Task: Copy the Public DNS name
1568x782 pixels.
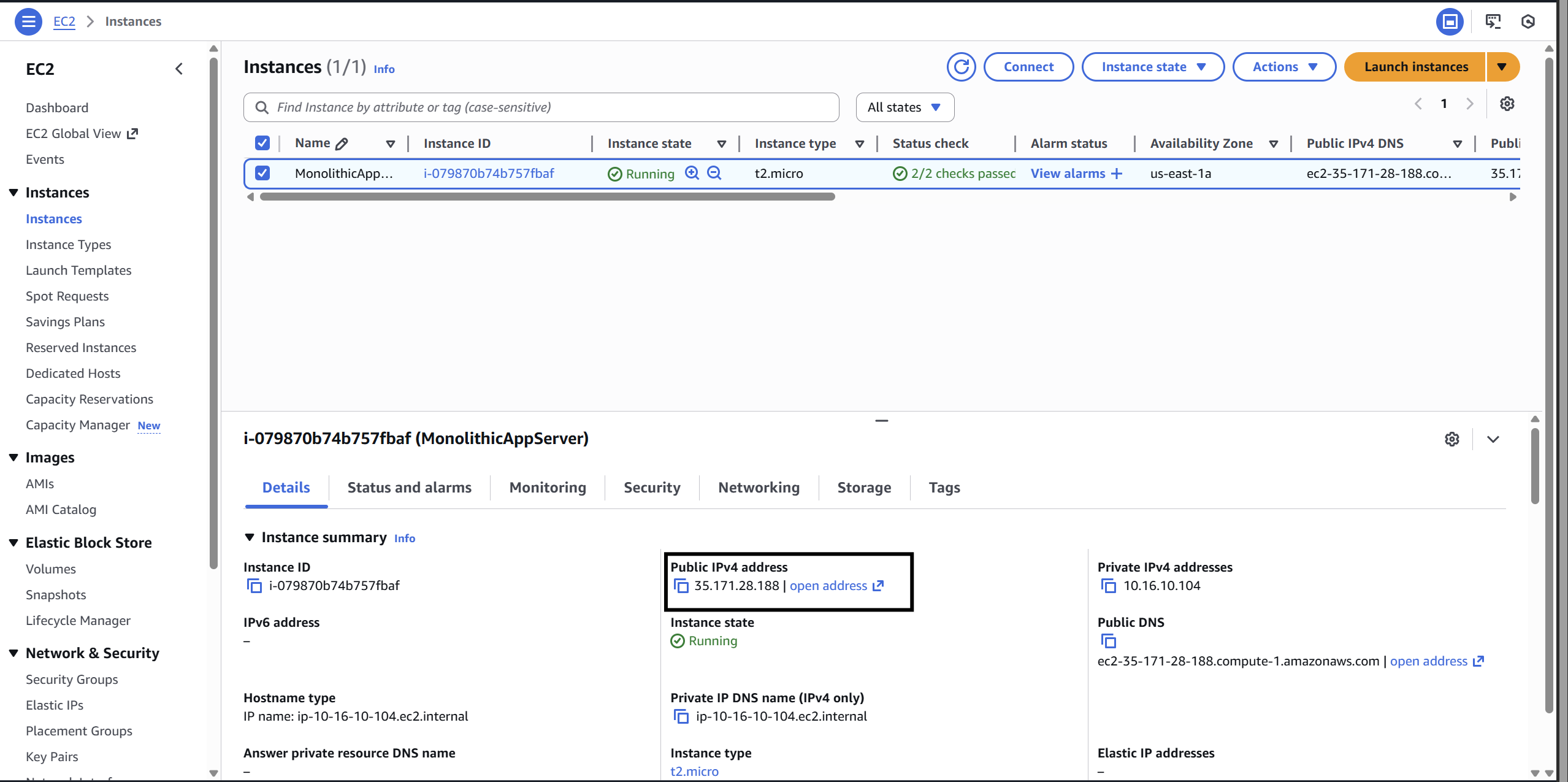Action: pos(1108,641)
